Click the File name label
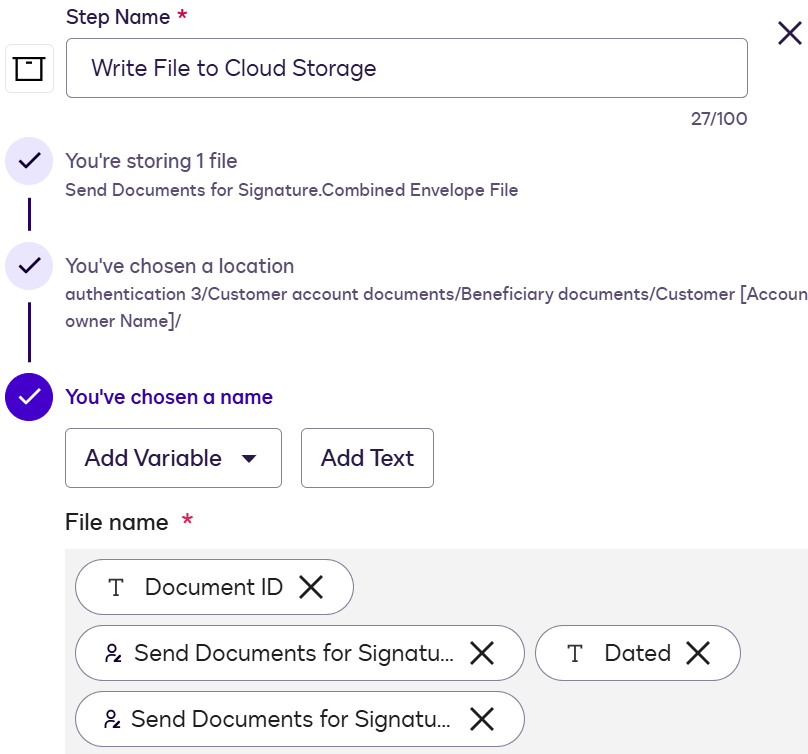 116,522
